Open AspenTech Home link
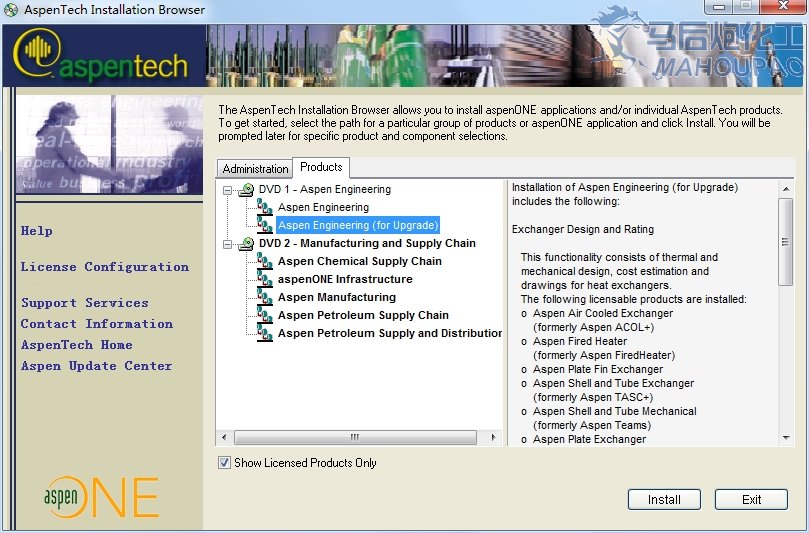Screen dimensions: 809x533 click(x=76, y=345)
